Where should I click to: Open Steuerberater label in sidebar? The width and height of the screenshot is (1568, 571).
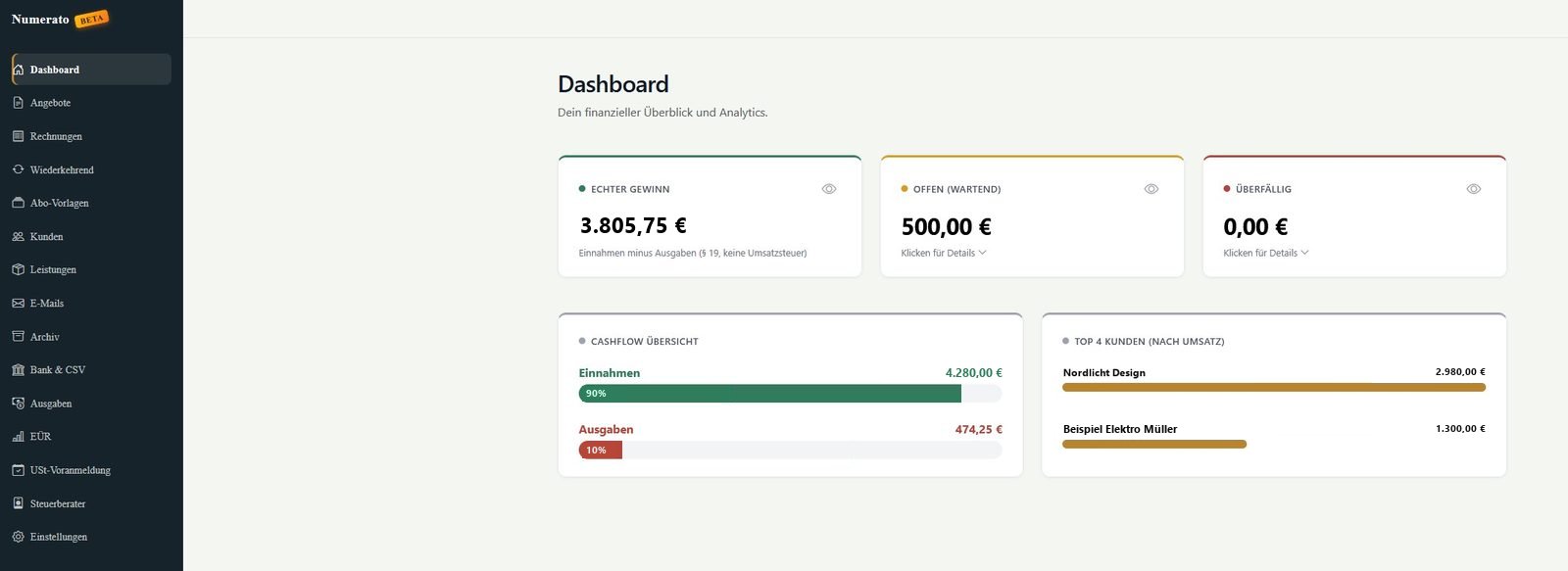(58, 503)
